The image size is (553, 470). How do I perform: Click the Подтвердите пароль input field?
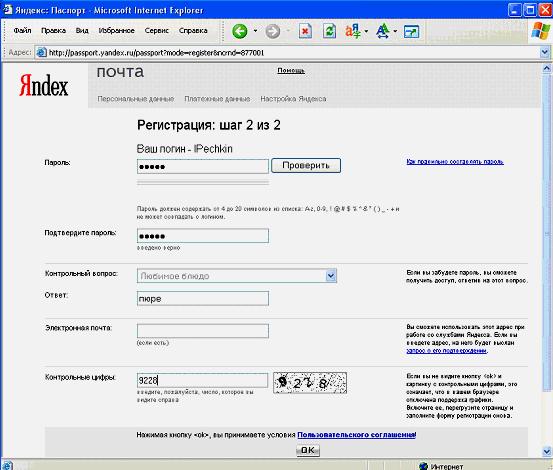click(203, 236)
